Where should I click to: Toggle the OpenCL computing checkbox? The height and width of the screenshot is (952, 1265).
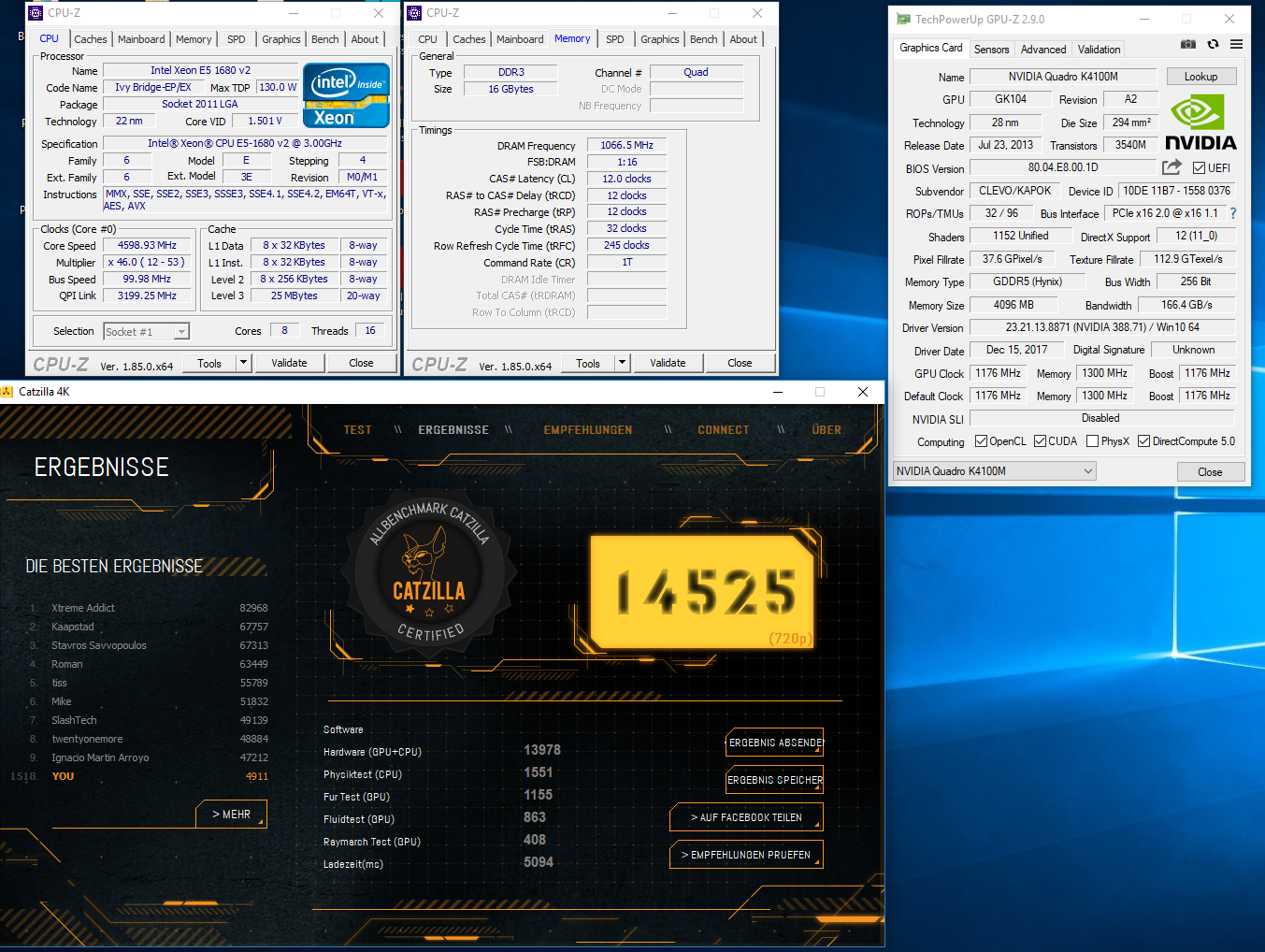[981, 441]
